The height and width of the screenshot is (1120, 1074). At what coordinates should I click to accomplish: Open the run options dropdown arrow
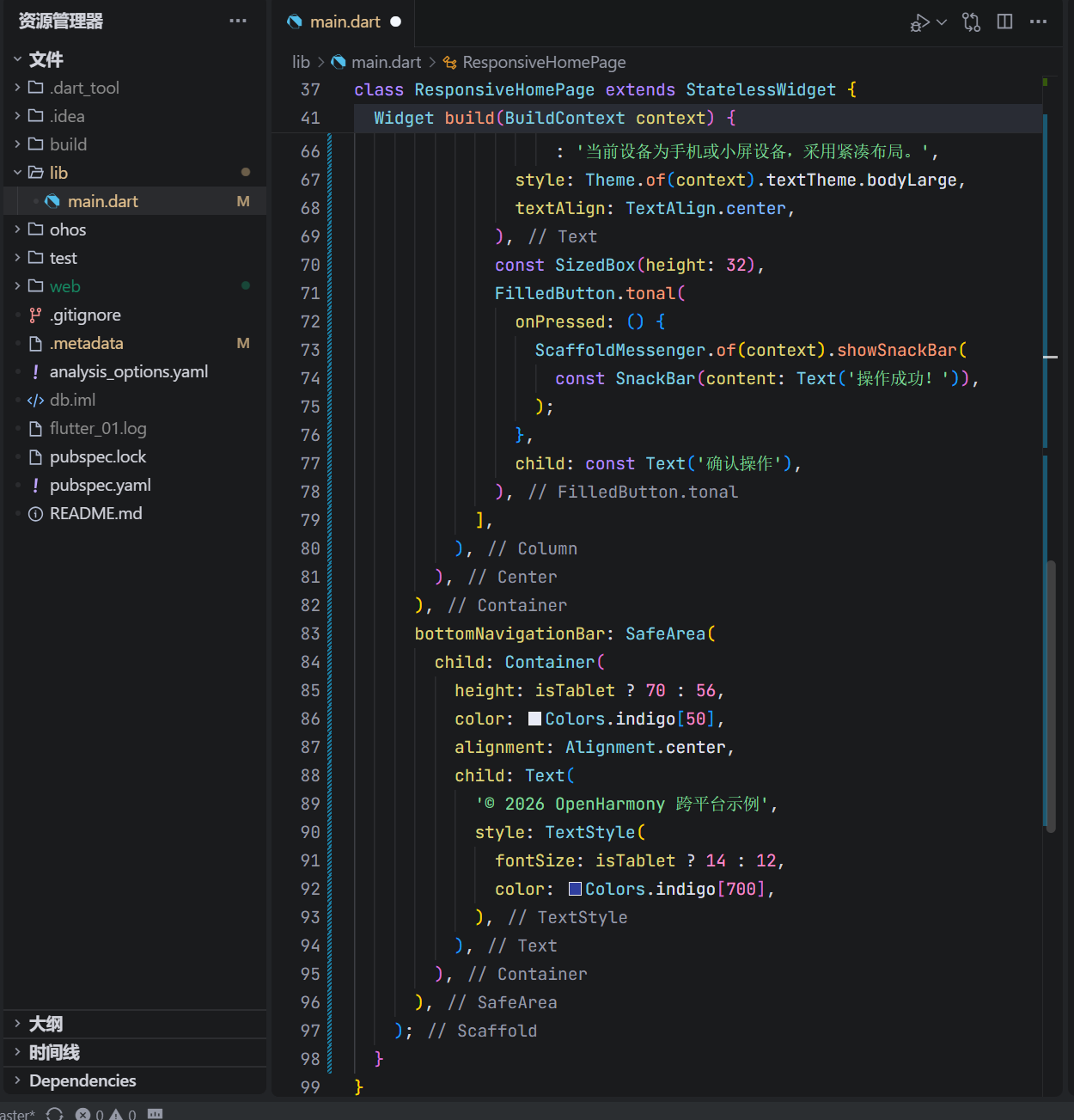[x=942, y=22]
